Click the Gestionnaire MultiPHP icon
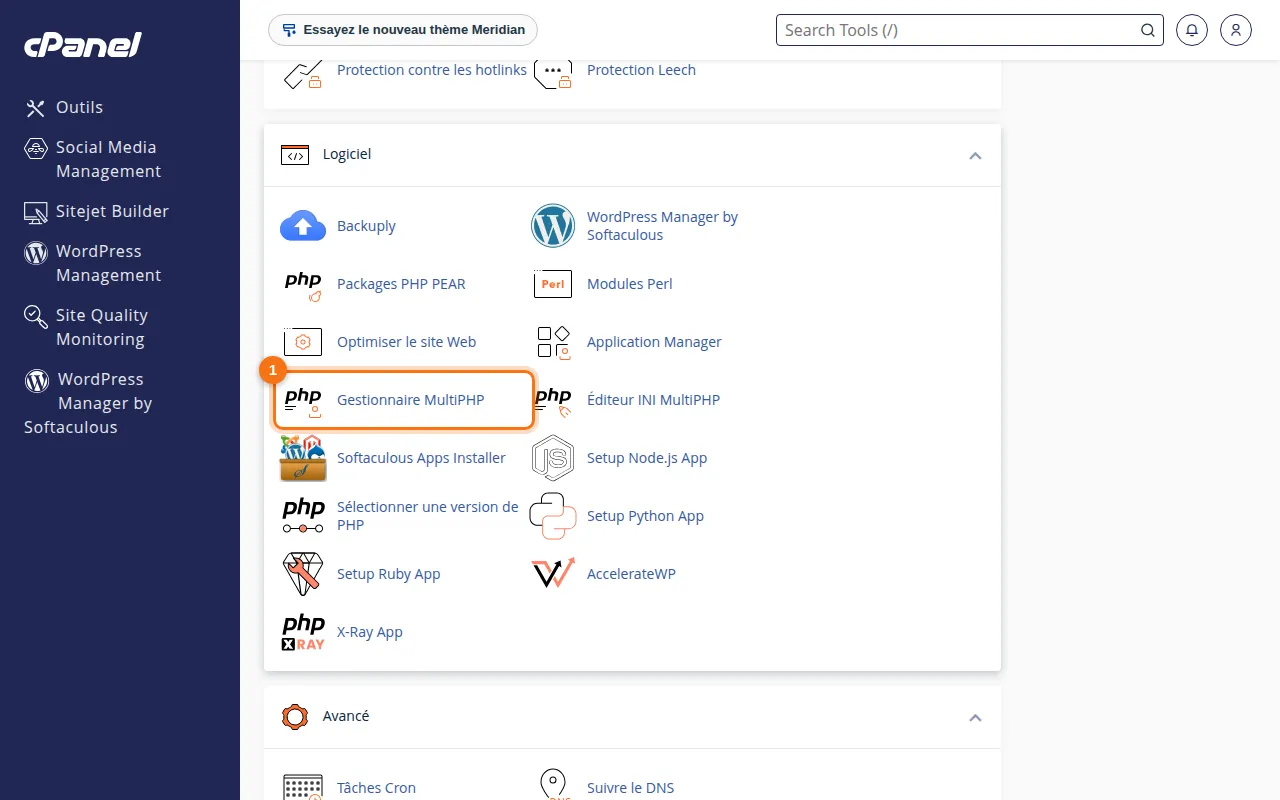 click(x=303, y=401)
